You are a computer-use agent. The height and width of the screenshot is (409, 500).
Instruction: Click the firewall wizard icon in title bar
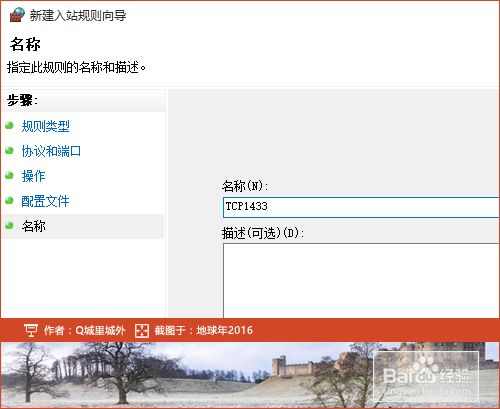[x=17, y=15]
